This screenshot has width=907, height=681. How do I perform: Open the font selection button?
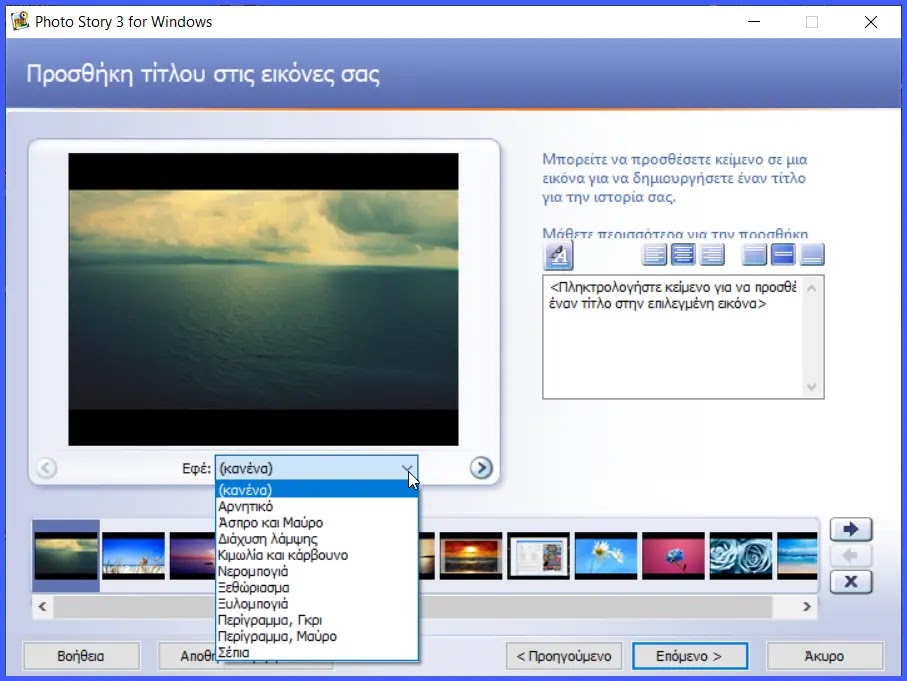(x=558, y=255)
